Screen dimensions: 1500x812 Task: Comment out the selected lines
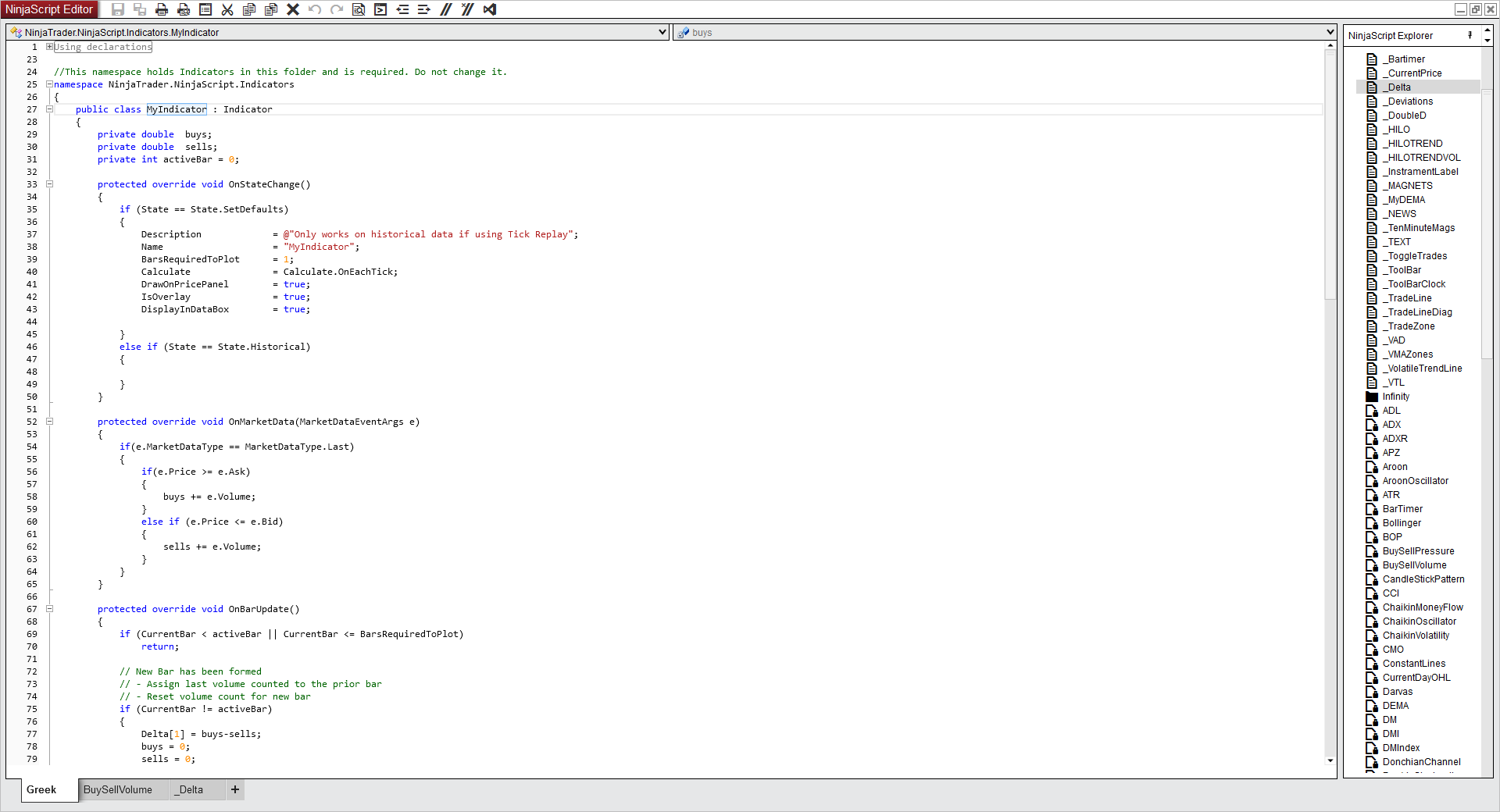[446, 9]
